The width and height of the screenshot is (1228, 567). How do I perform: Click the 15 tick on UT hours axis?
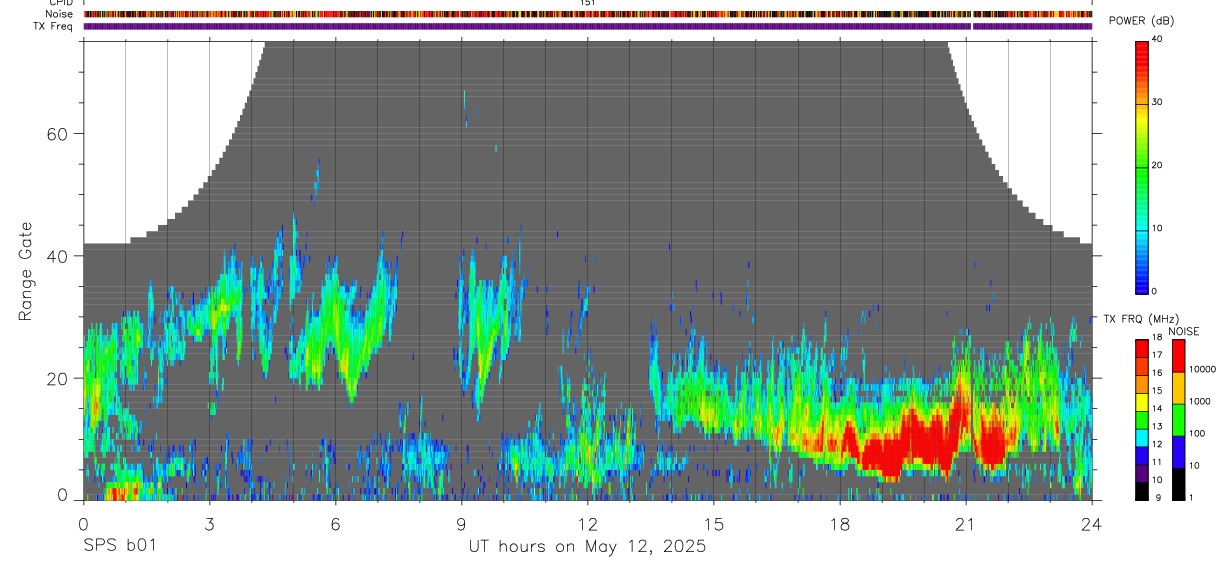(x=714, y=524)
